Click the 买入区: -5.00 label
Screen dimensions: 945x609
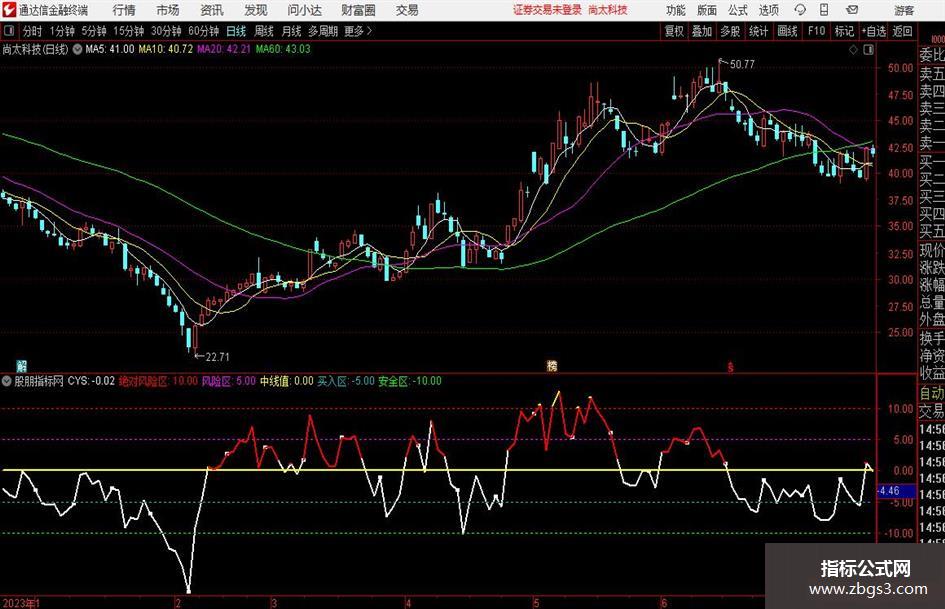coord(346,381)
